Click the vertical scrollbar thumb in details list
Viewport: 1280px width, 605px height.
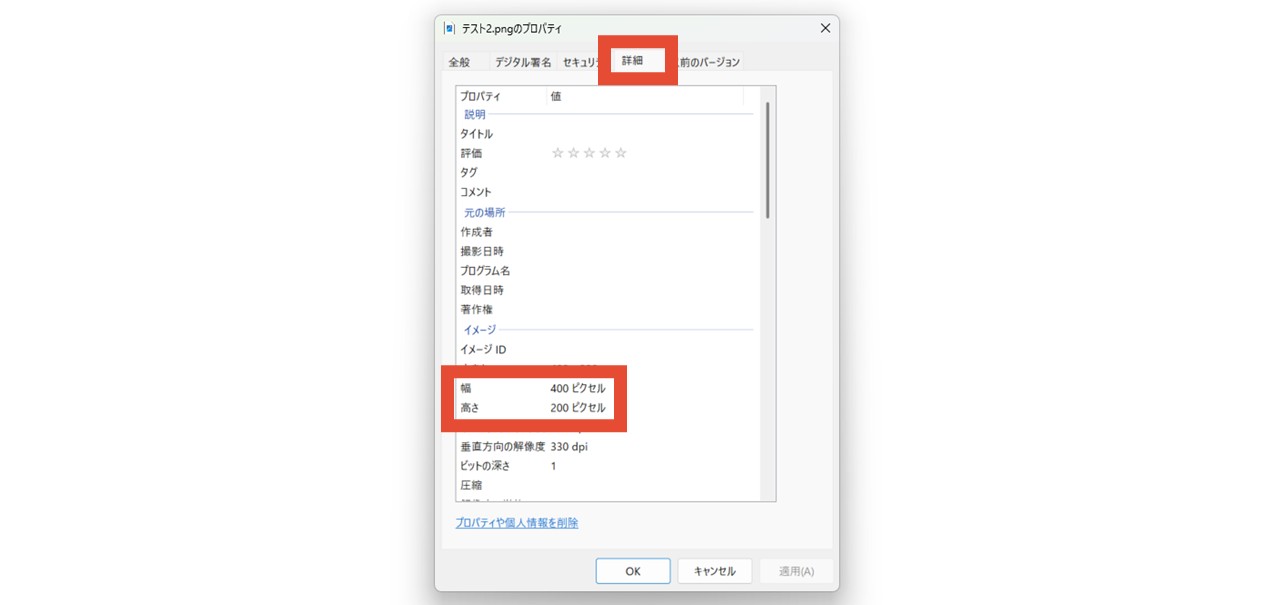767,160
